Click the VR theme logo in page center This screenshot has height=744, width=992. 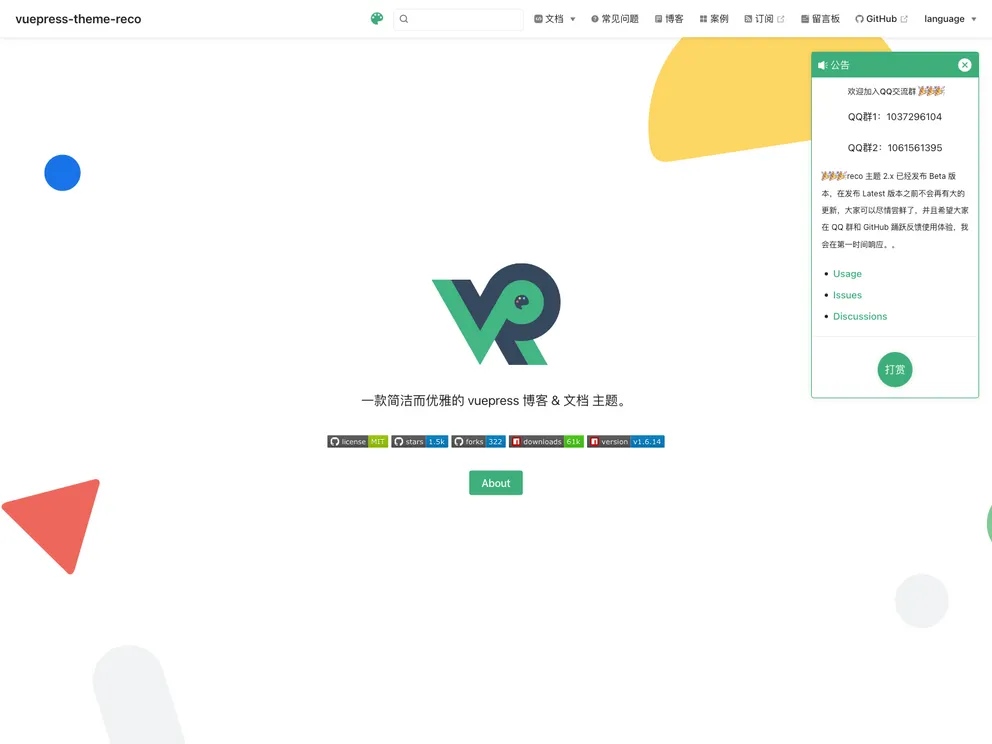click(495, 313)
